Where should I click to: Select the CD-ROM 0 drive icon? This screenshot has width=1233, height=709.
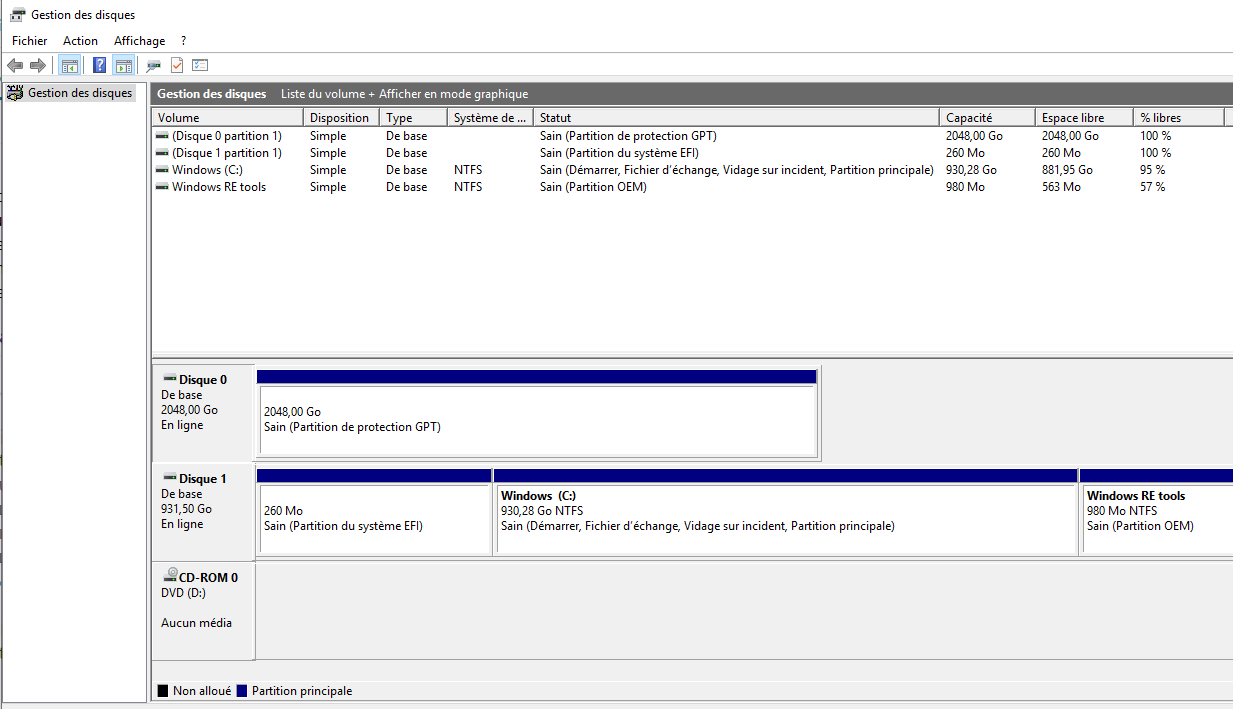[169, 577]
